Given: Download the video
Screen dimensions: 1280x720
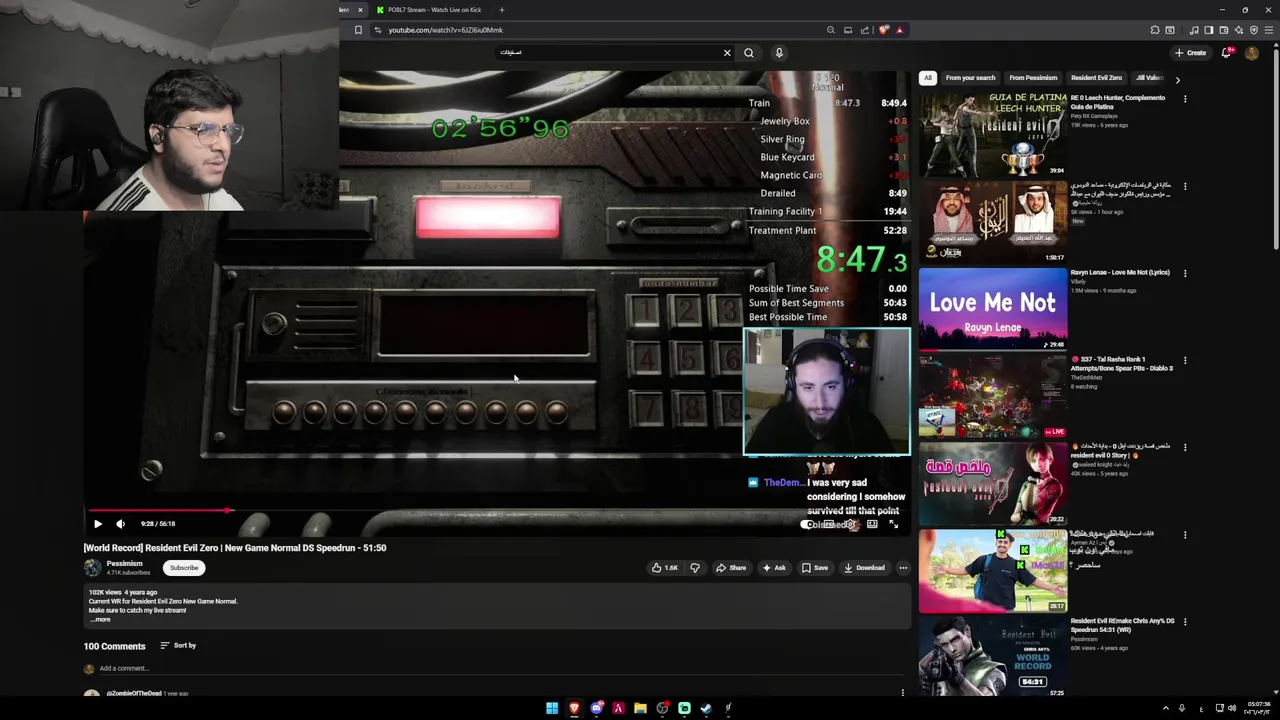Looking at the screenshot, I should [864, 568].
